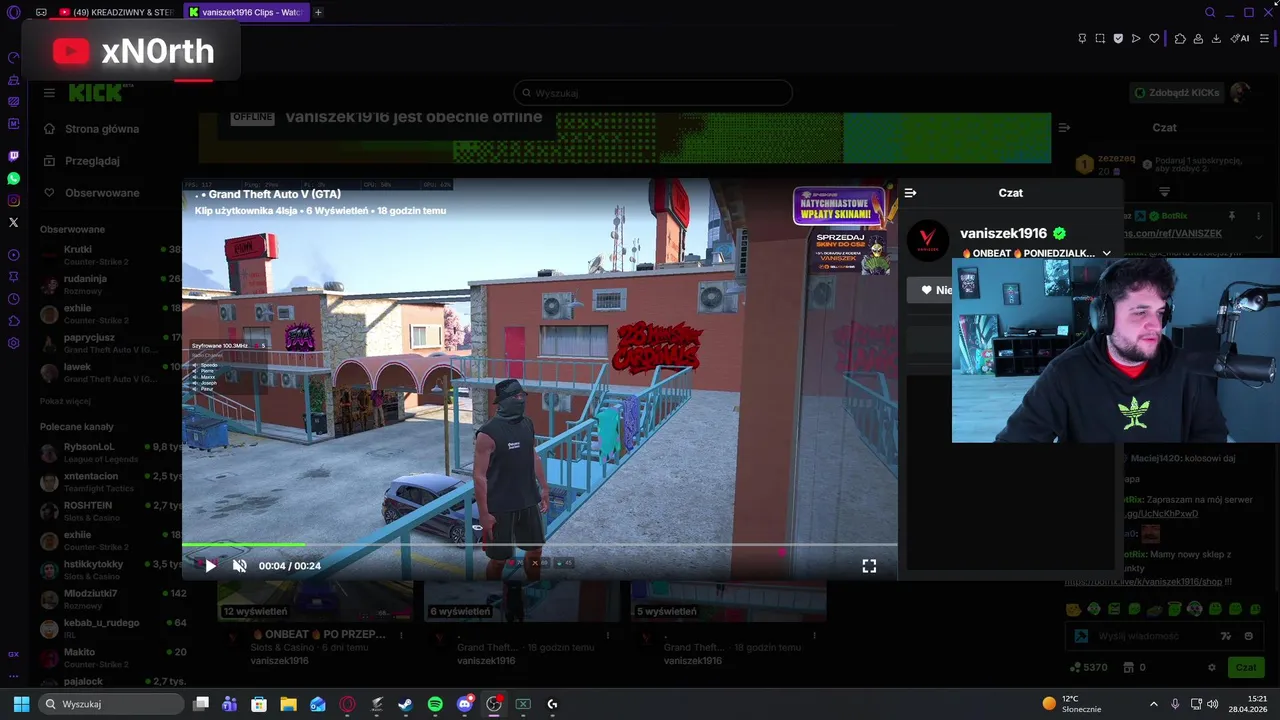Open Krutki followed channel
This screenshot has height=720, width=1280.
click(110, 255)
